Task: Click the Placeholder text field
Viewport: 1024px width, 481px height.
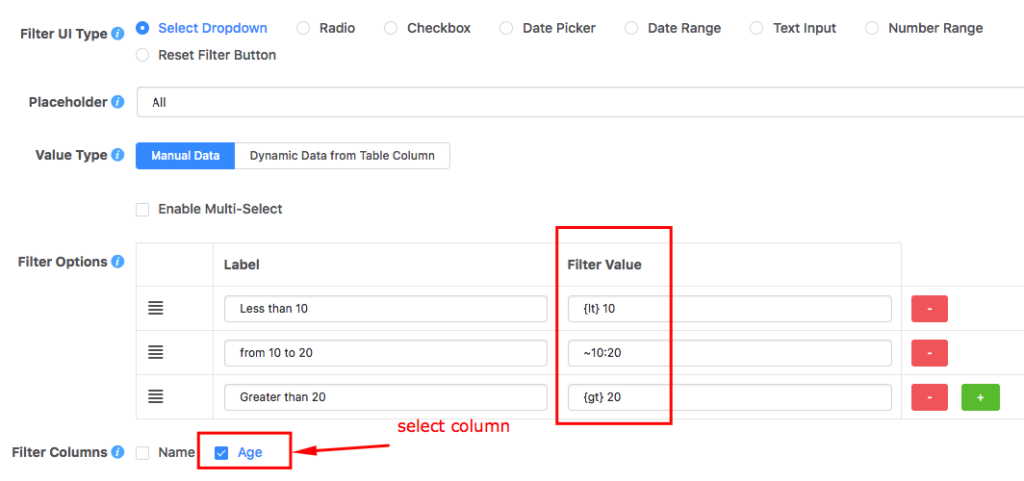Action: coord(580,102)
